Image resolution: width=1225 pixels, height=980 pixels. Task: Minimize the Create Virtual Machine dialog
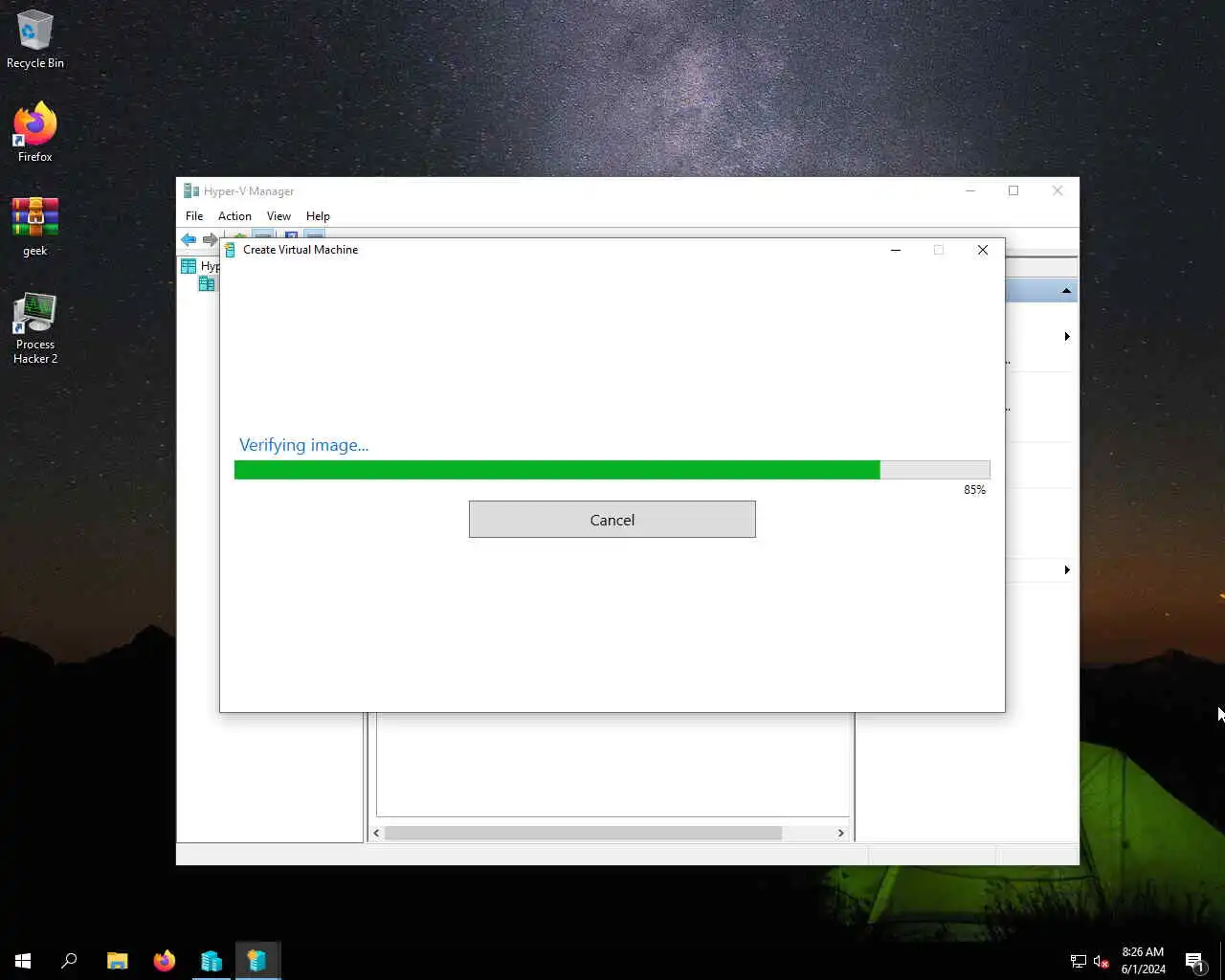point(896,250)
